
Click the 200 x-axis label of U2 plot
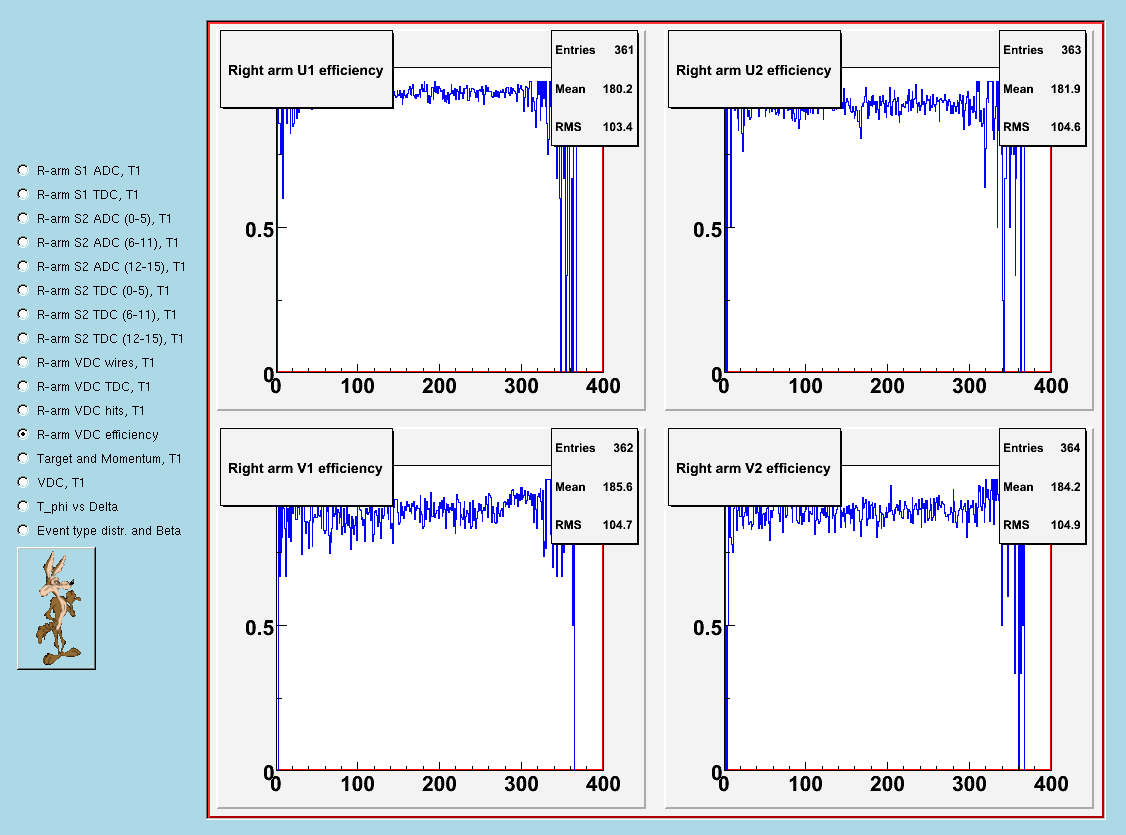(x=887, y=386)
